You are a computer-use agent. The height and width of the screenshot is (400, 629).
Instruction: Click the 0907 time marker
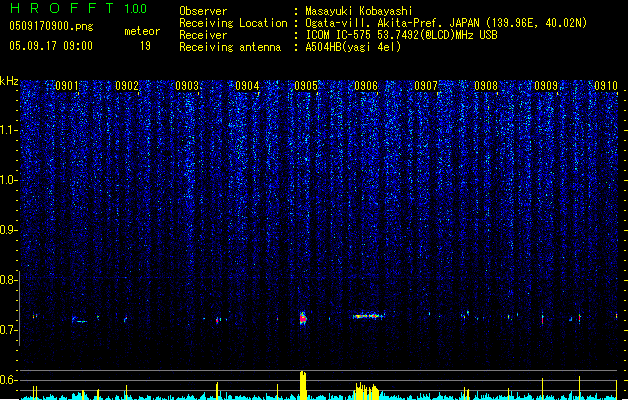pyautogui.click(x=426, y=86)
